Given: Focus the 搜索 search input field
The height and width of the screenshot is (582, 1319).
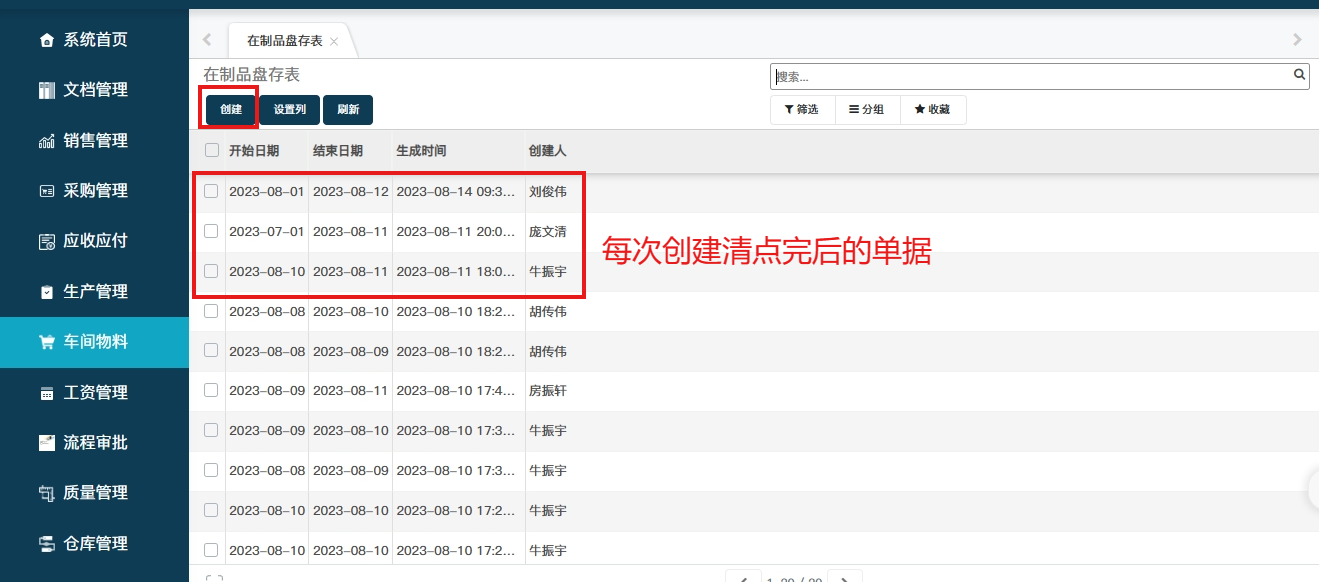Looking at the screenshot, I should [1030, 76].
